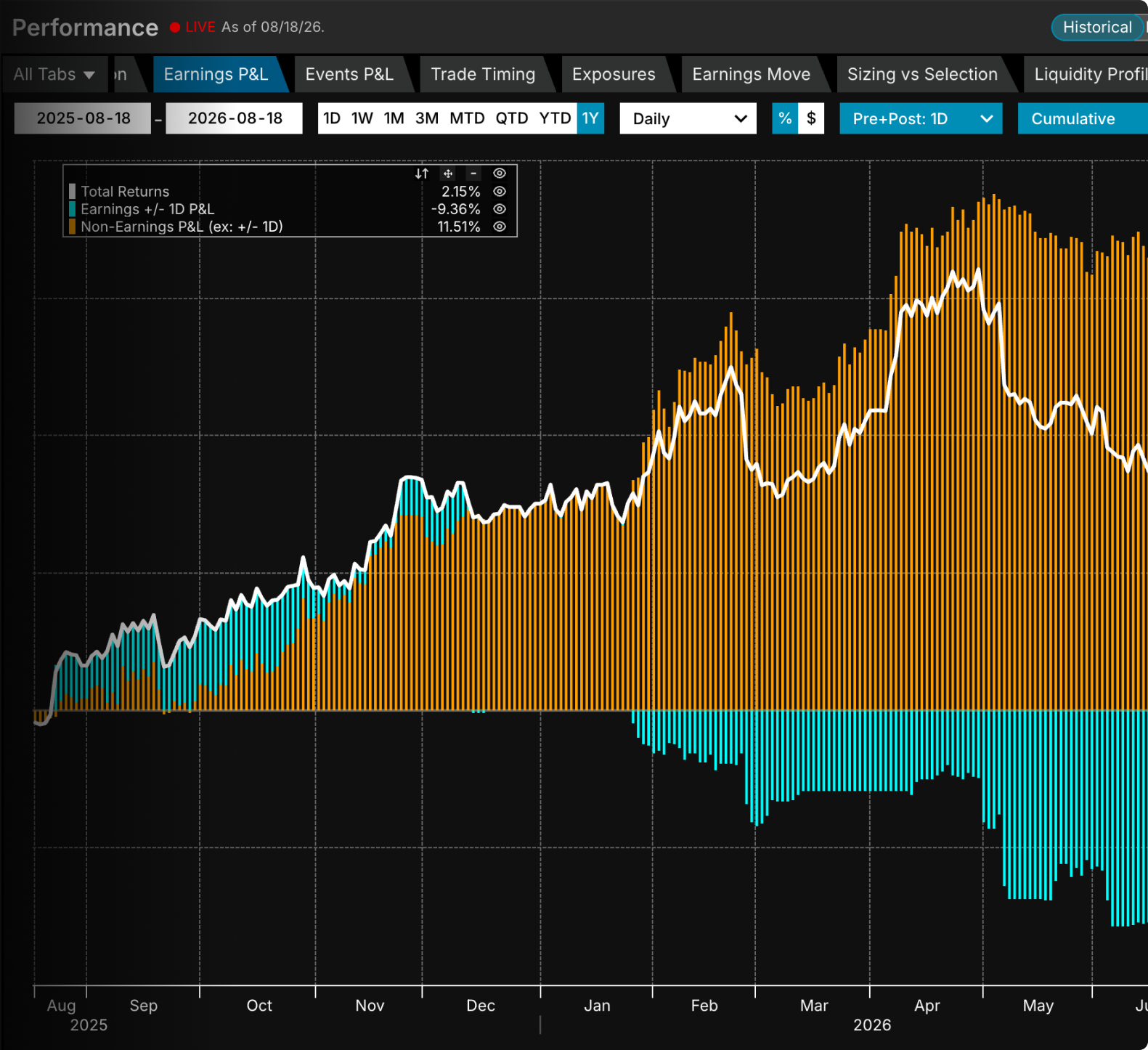
Task: Click the Total Returns gray color swatch
Action: tap(72, 192)
